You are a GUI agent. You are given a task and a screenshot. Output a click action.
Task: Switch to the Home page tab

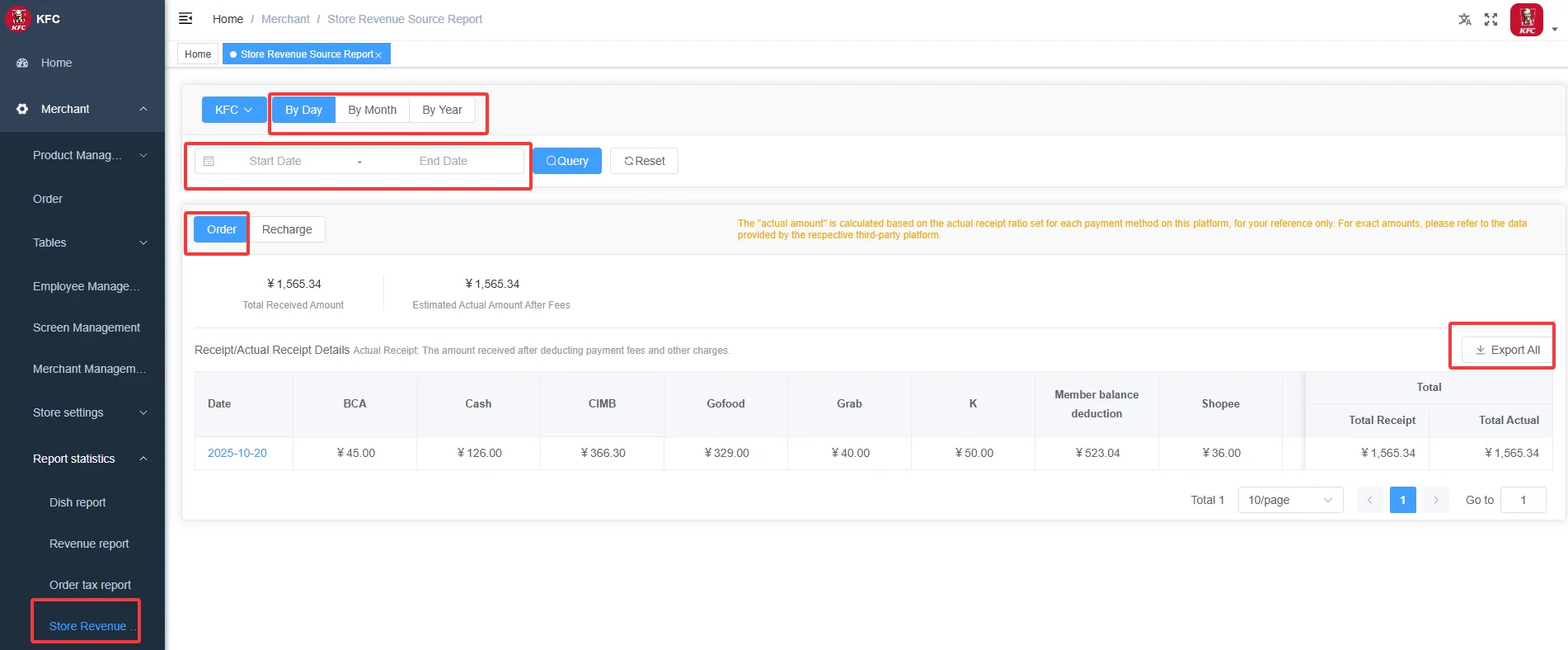coord(198,54)
